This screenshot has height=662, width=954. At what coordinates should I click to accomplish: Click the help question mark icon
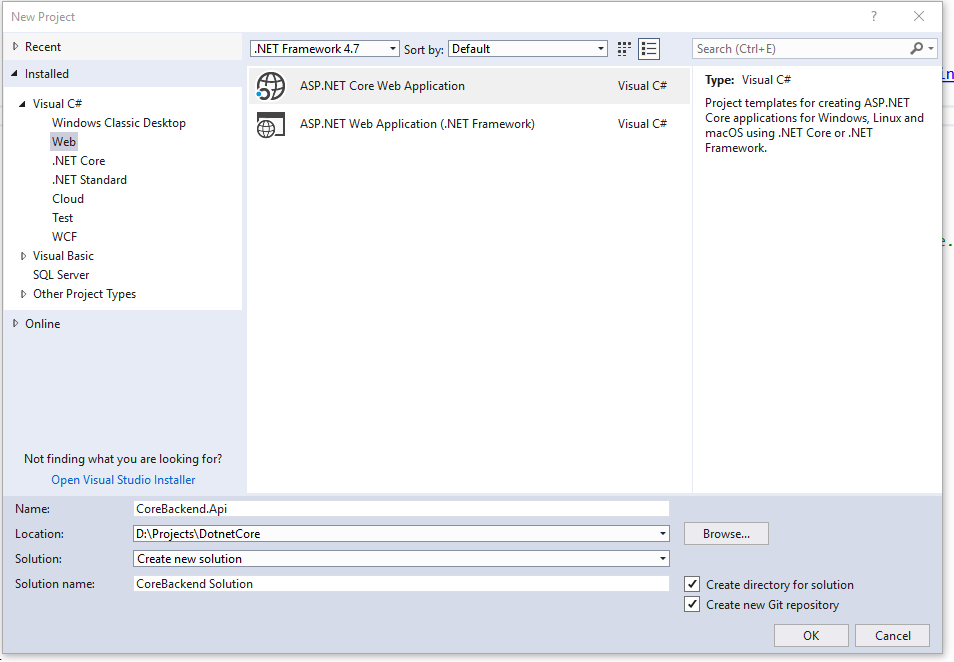(x=874, y=16)
